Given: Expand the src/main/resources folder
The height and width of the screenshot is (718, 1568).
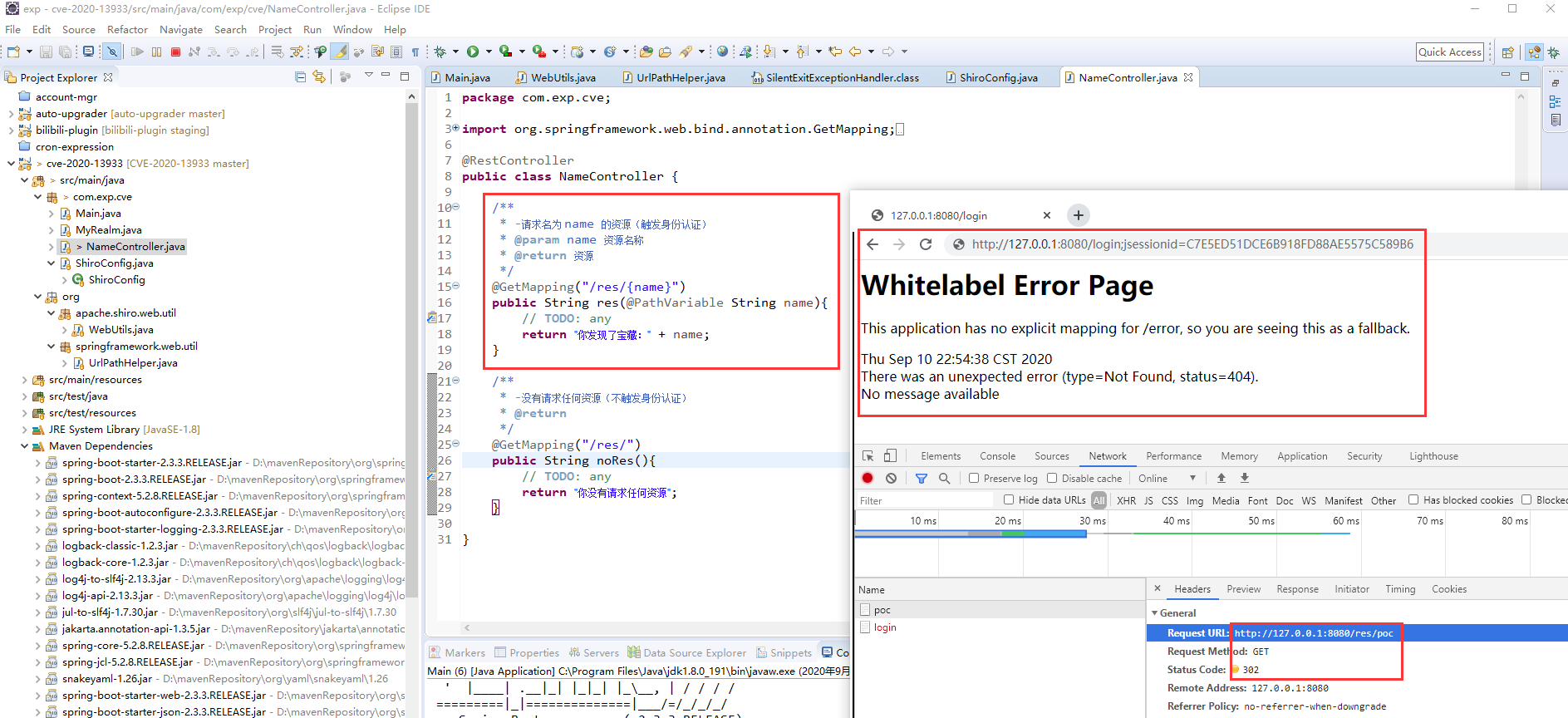Looking at the screenshot, I should tap(24, 380).
